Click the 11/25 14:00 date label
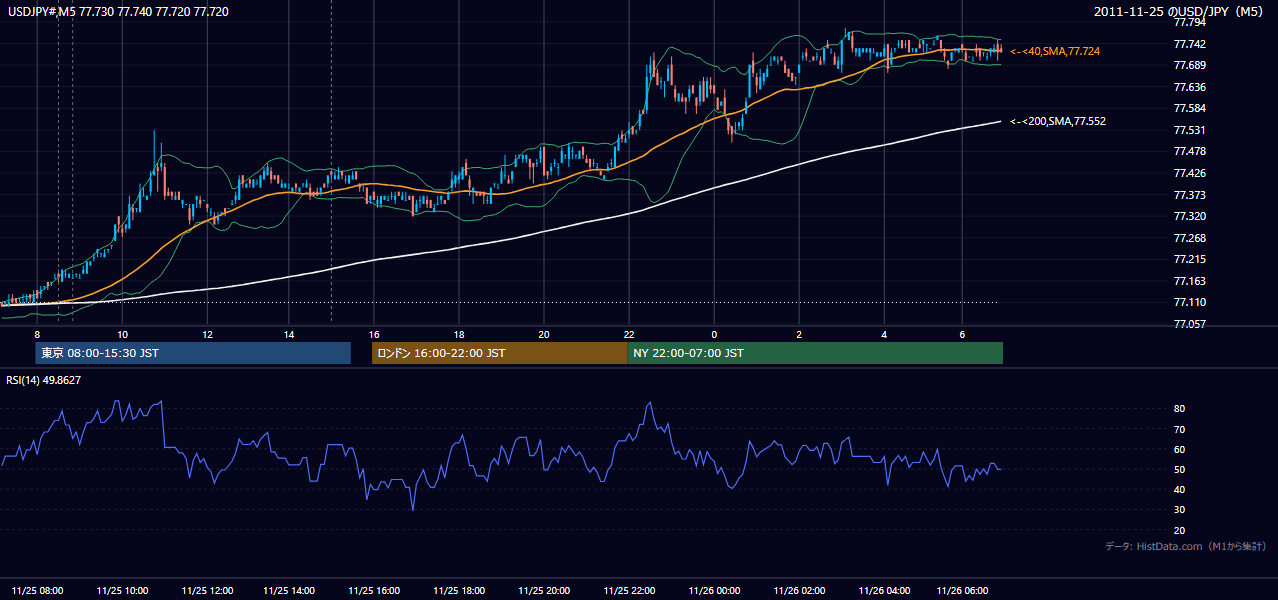Screen dimensions: 1278x600 (x=289, y=591)
